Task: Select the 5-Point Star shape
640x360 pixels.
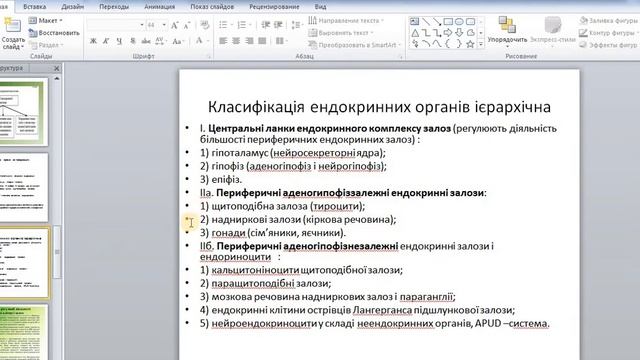Action: (471, 44)
